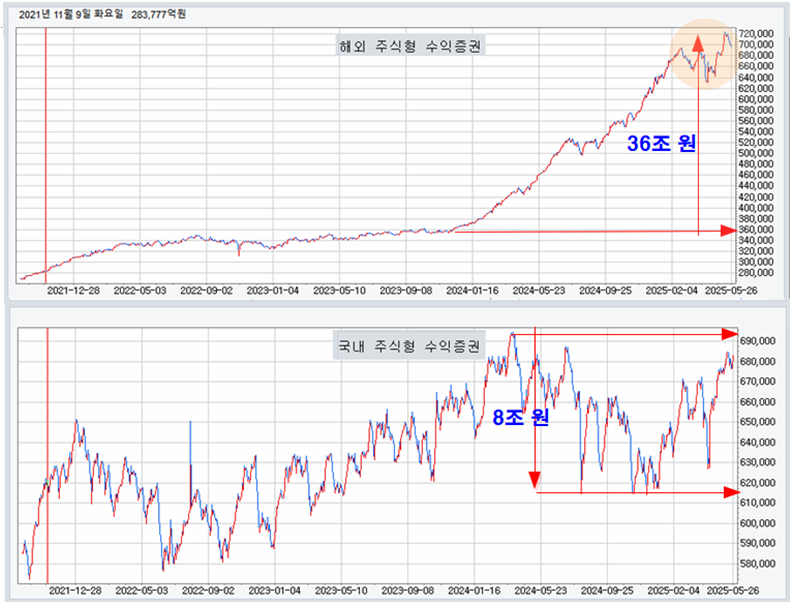Click 2021-12-28 date under the domestic chart

(75, 590)
